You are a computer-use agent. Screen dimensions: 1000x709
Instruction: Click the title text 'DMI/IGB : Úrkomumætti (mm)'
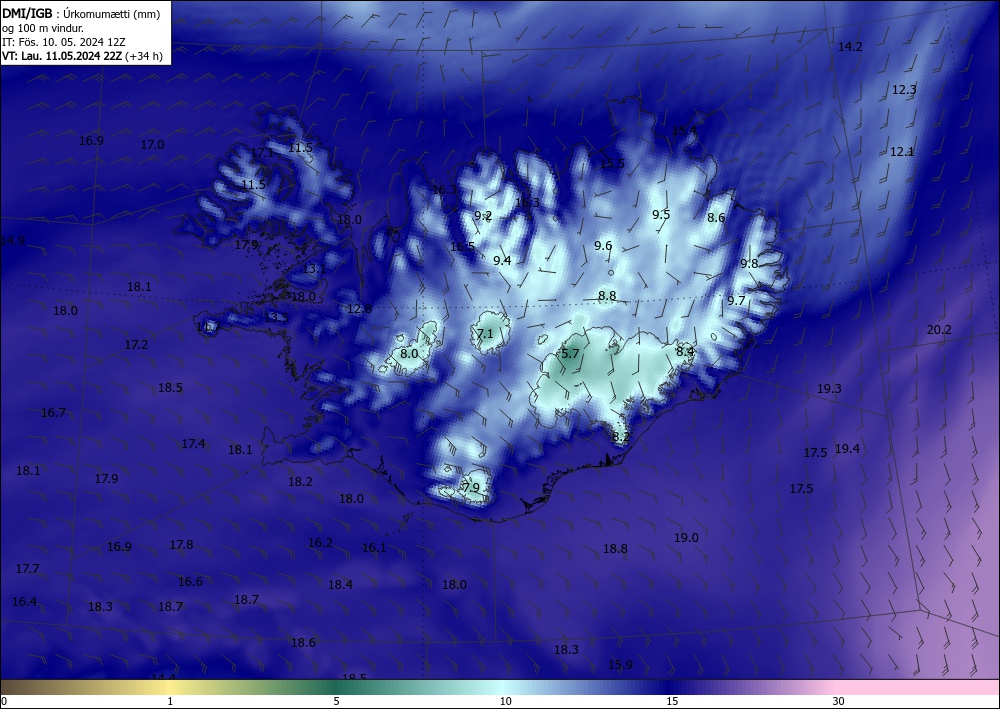coord(81,14)
